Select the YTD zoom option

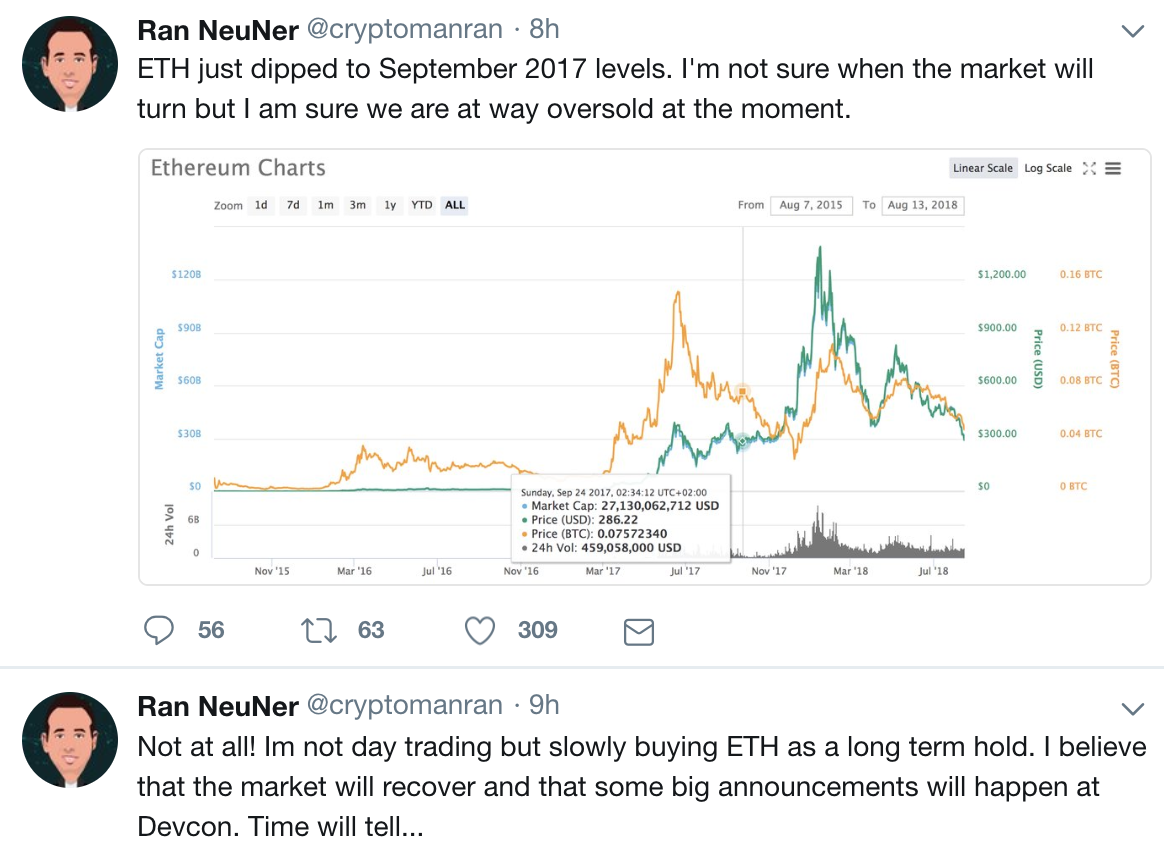(422, 205)
